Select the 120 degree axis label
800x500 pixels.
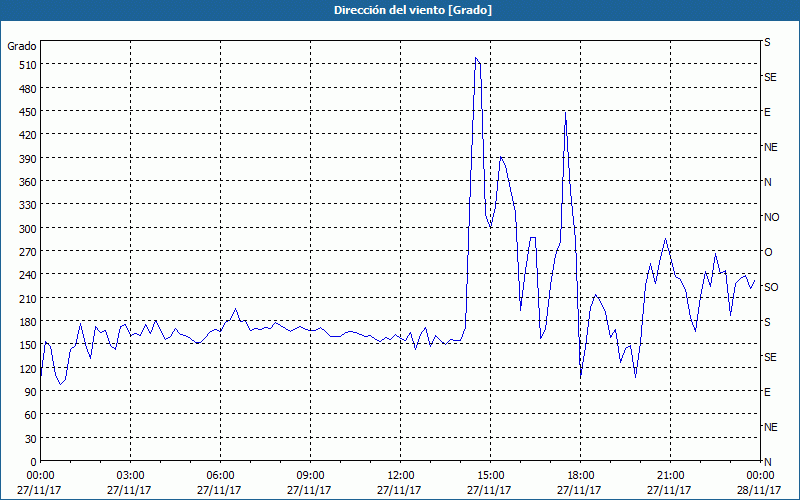pyautogui.click(x=28, y=368)
